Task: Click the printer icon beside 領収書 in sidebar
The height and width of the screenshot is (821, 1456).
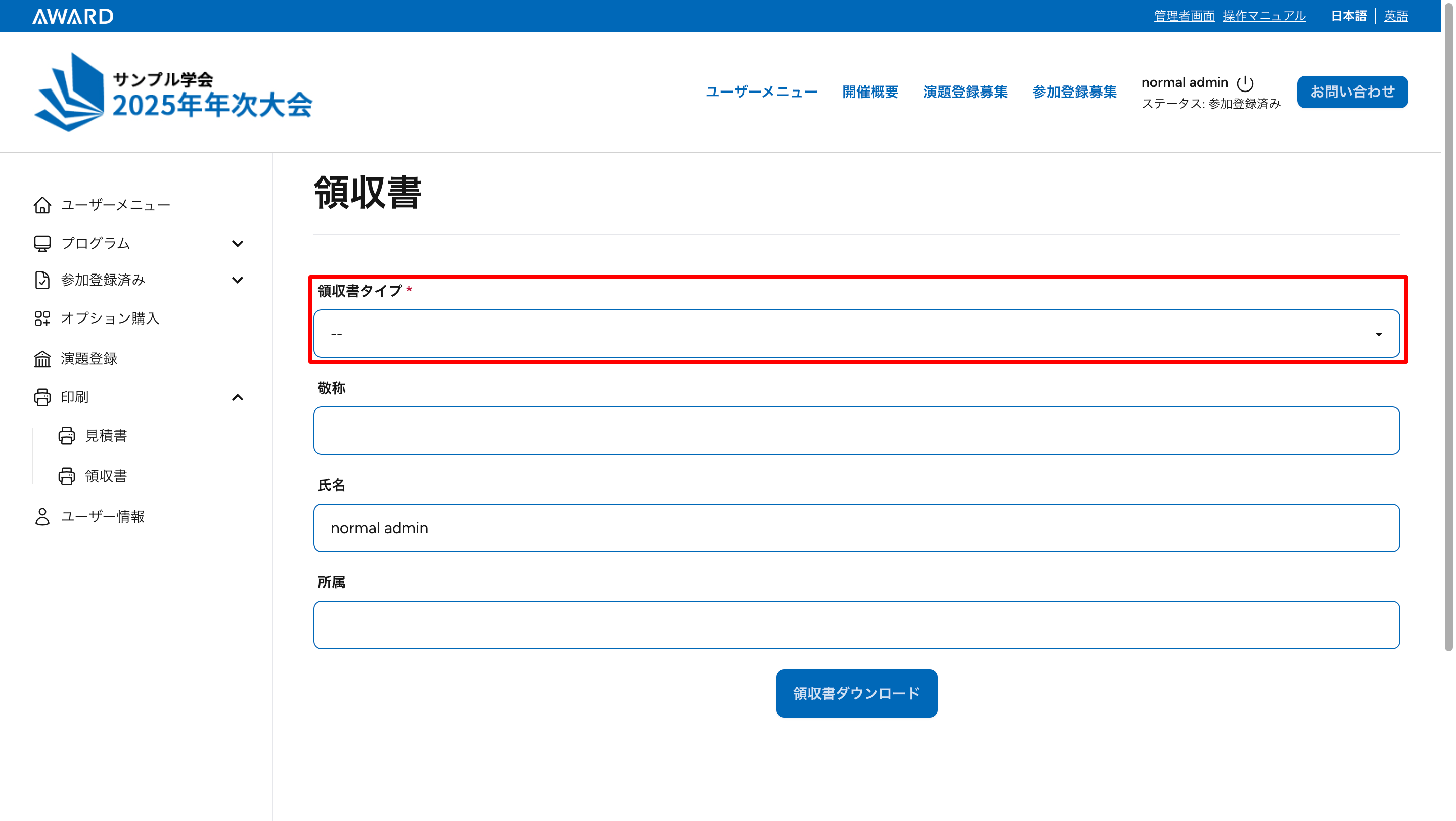Action: [x=67, y=476]
